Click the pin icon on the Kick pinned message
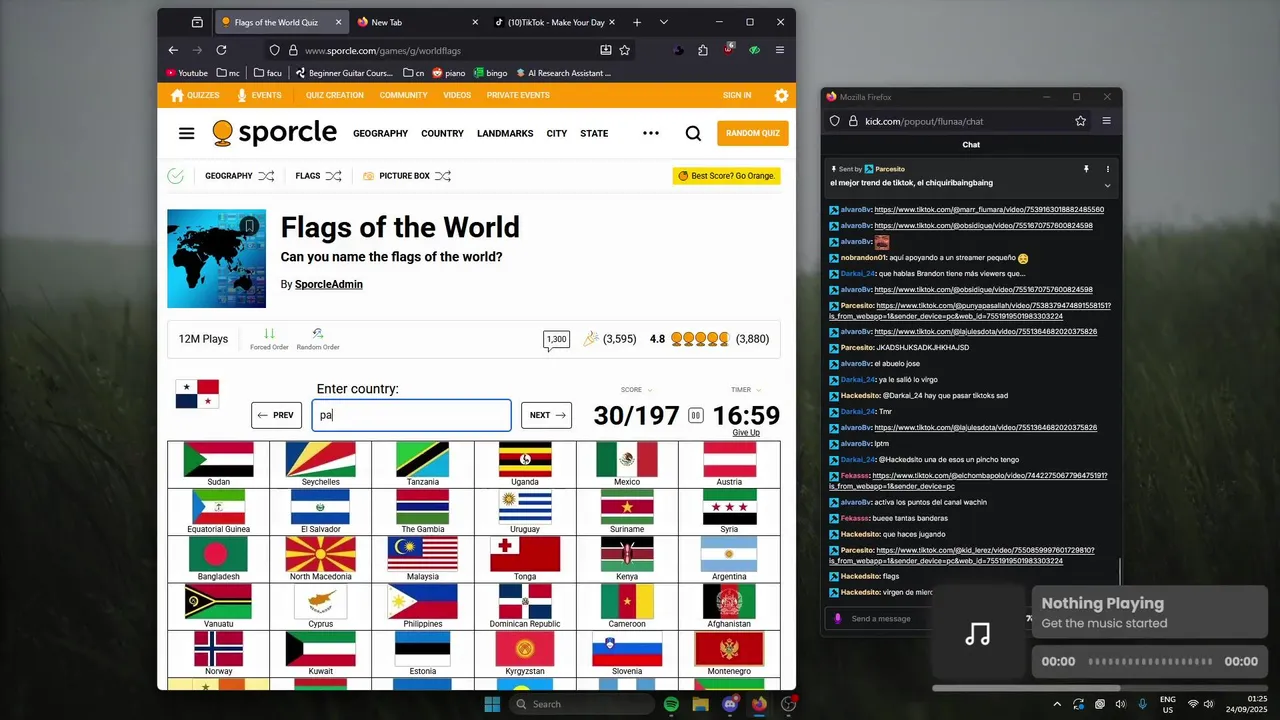Viewport: 1280px width, 720px height. [x=1086, y=169]
